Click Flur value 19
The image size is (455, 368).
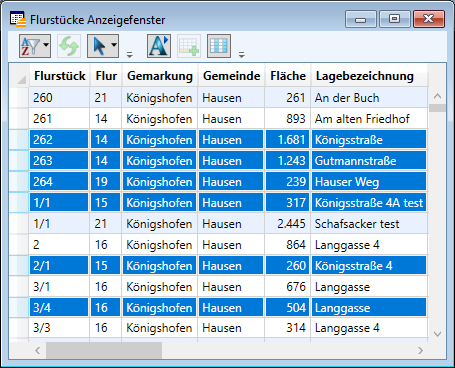pyautogui.click(x=106, y=182)
